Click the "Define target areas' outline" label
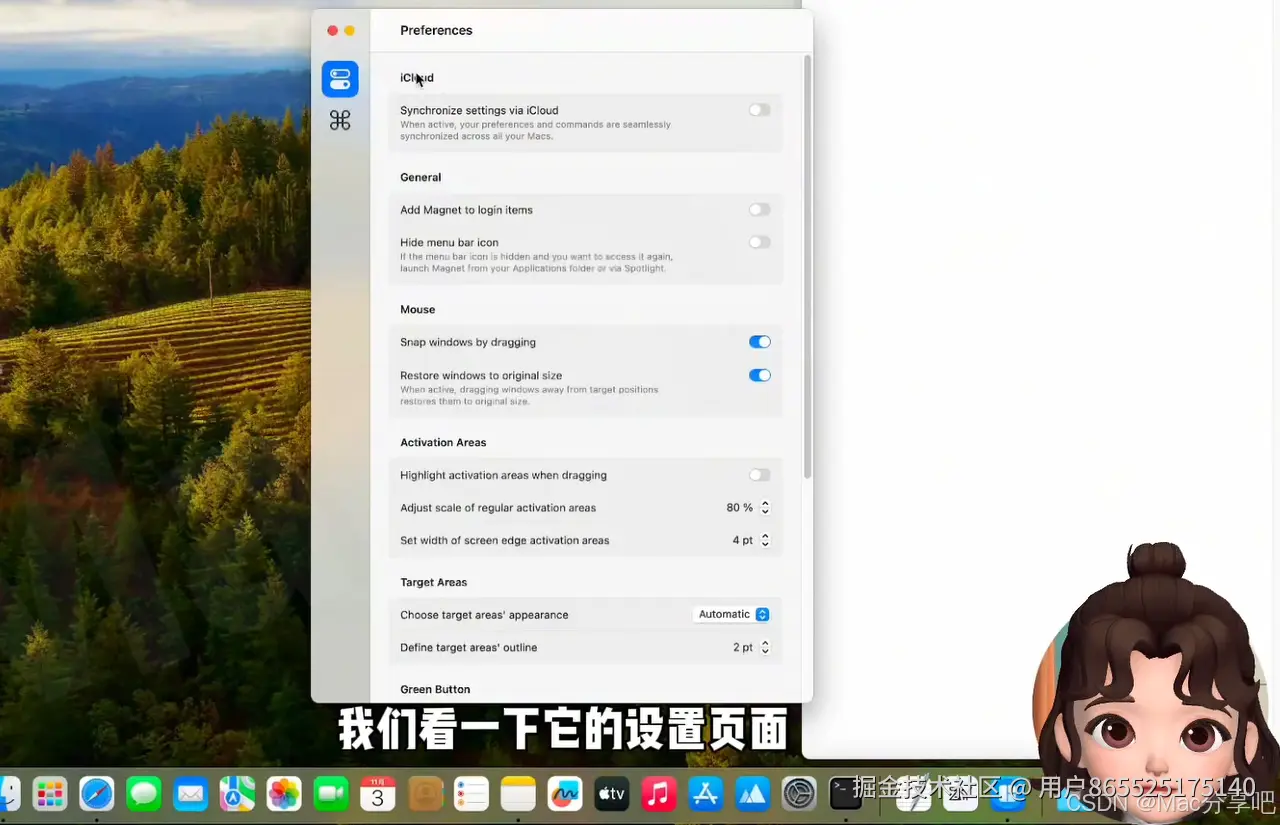Viewport: 1280px width, 825px height. click(x=469, y=648)
